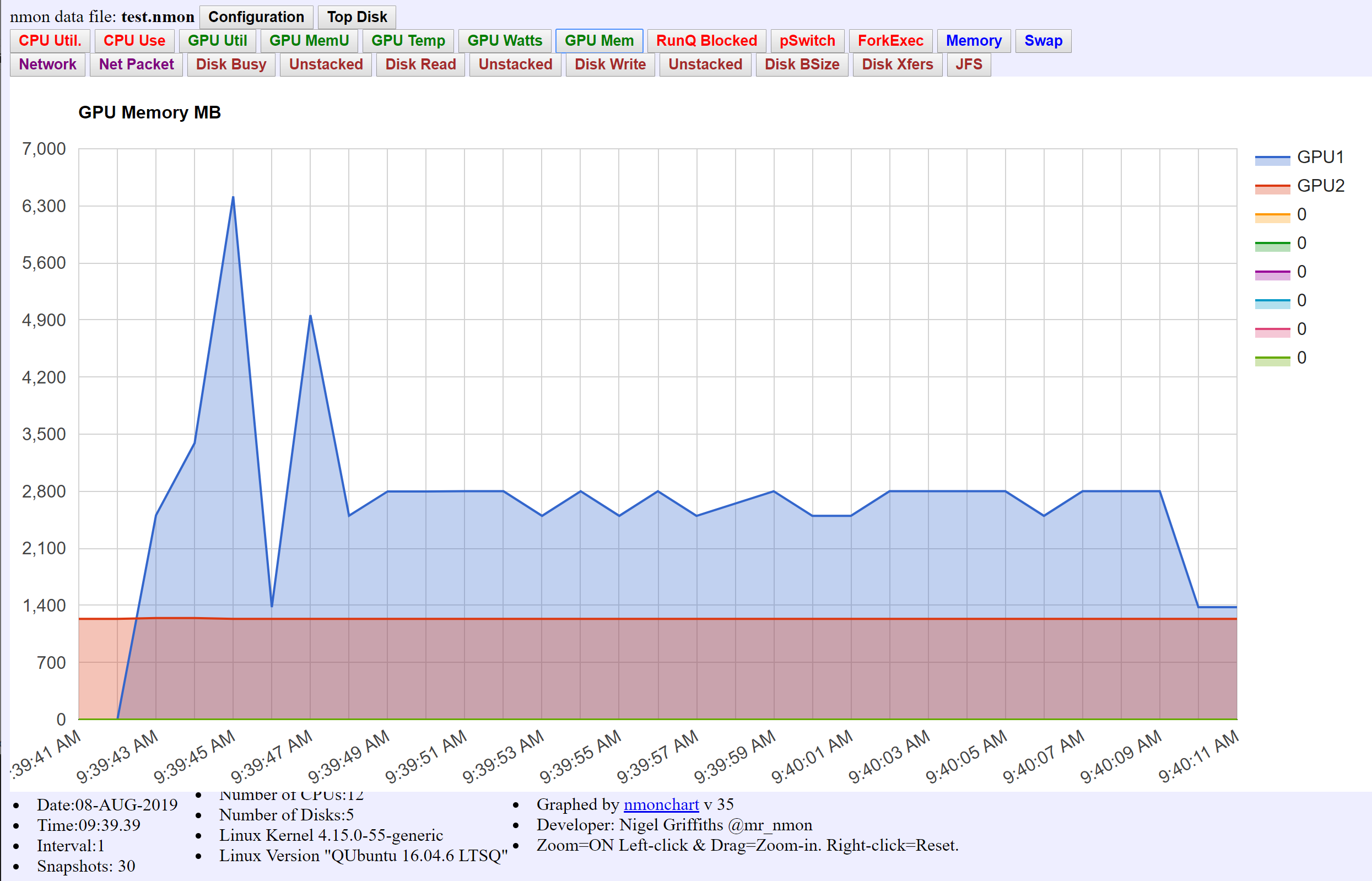Image resolution: width=1372 pixels, height=881 pixels.
Task: Open the Disk Xfers chart
Action: [x=898, y=64]
